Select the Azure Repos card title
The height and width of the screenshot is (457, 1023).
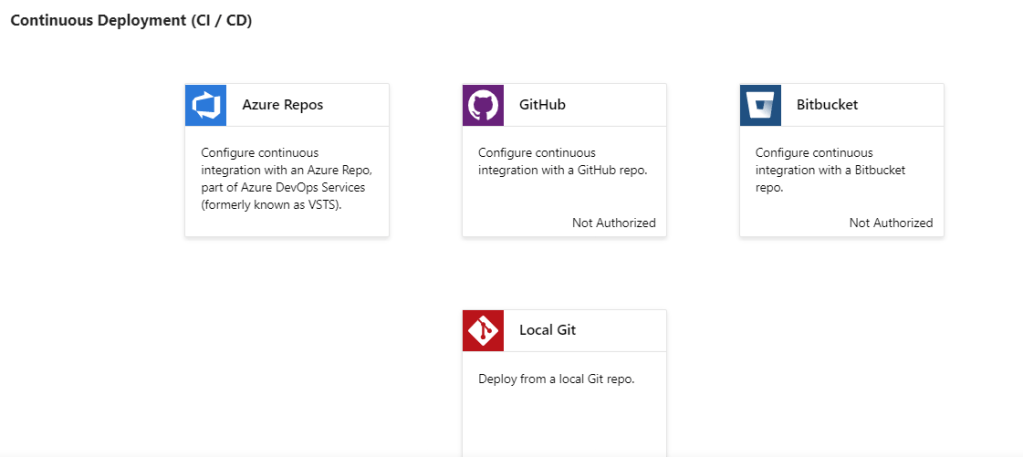click(x=282, y=105)
